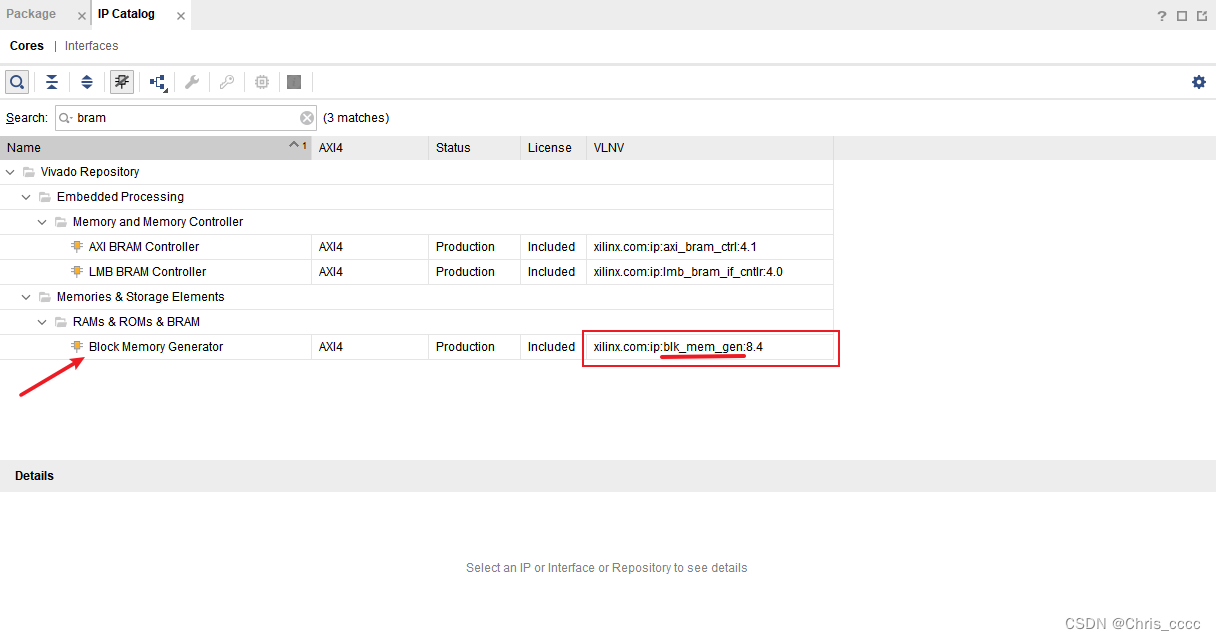
Task: Collapse the Embedded Processing category
Action: click(x=26, y=196)
